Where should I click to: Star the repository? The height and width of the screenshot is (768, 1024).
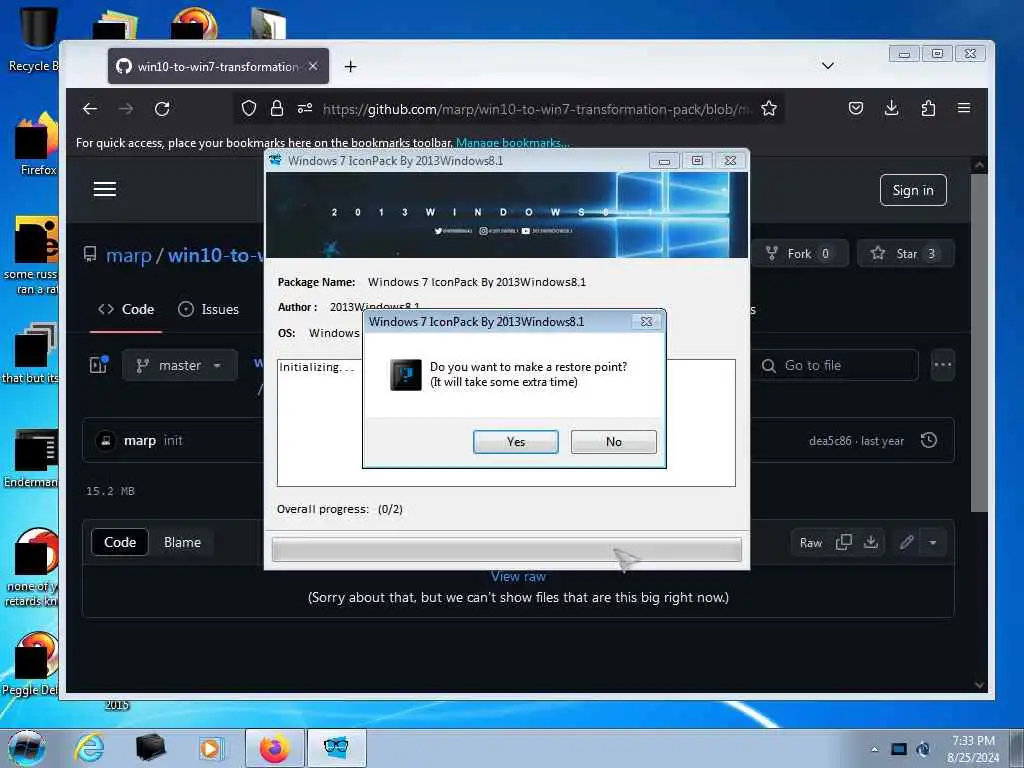[906, 253]
